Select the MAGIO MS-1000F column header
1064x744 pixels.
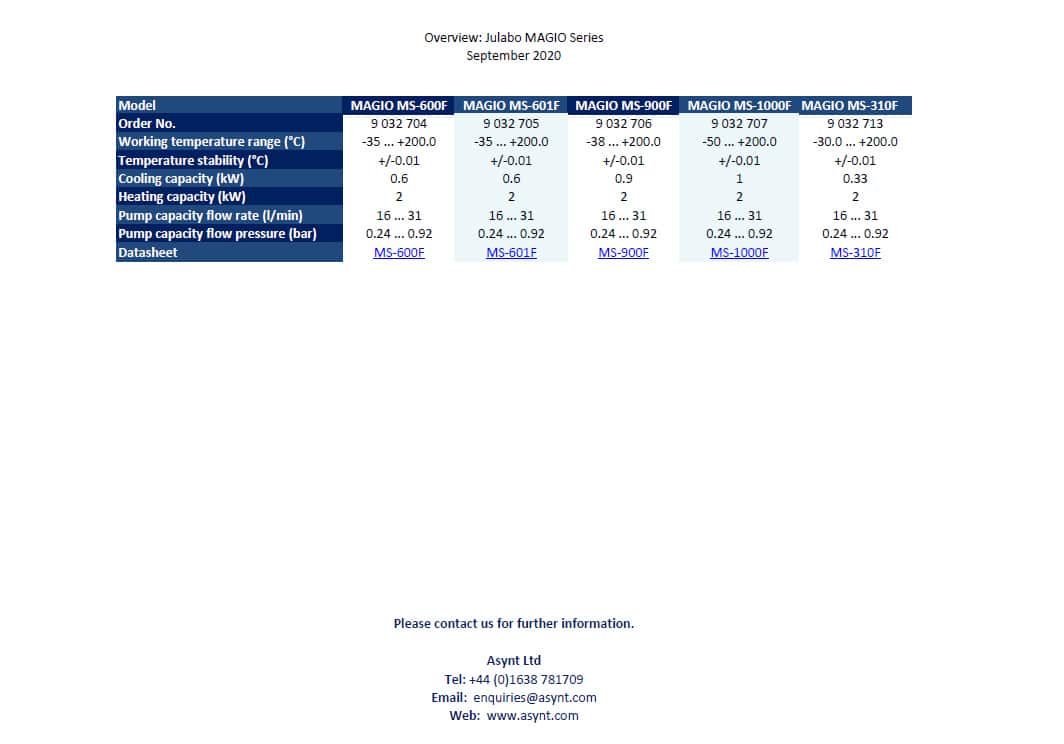[x=739, y=105]
